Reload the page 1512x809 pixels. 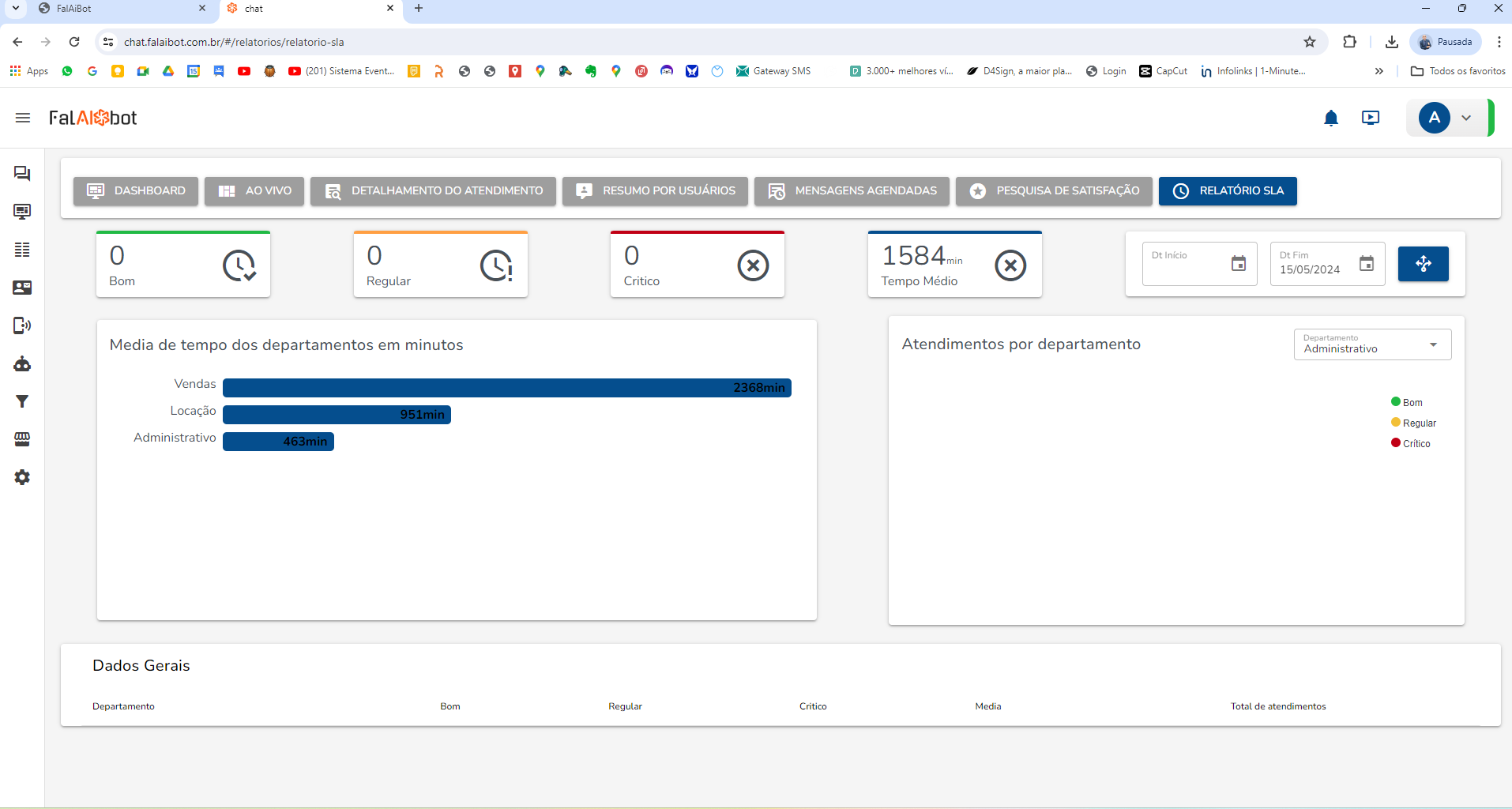[74, 42]
